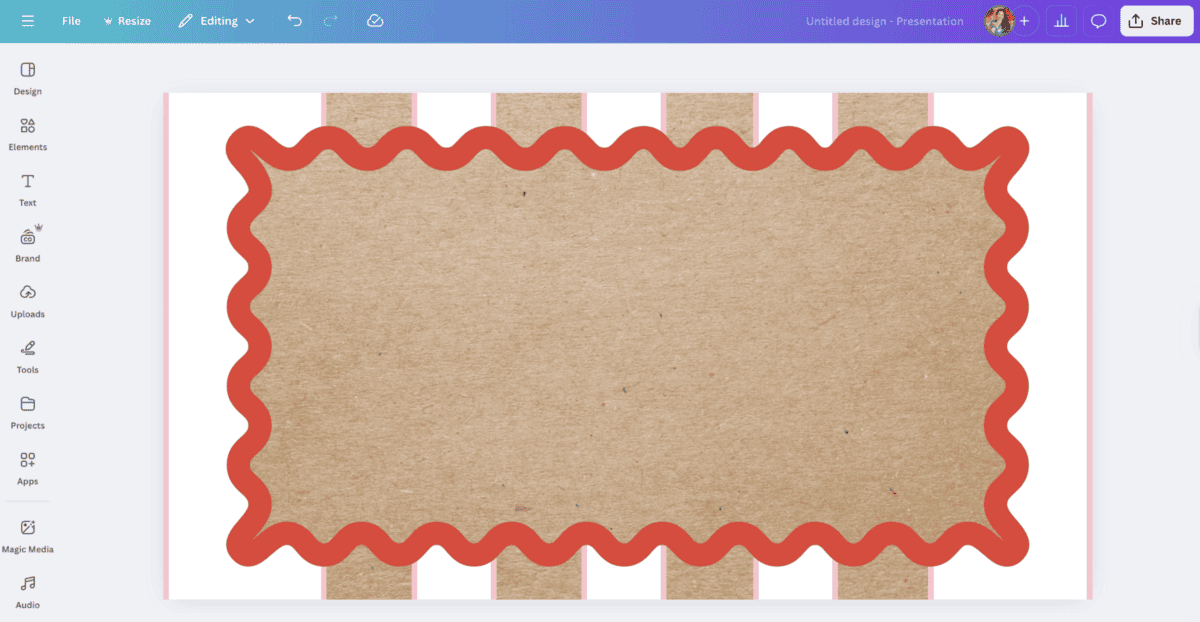The height and width of the screenshot is (622, 1200).
Task: Click the Redo arrow
Action: tap(331, 21)
